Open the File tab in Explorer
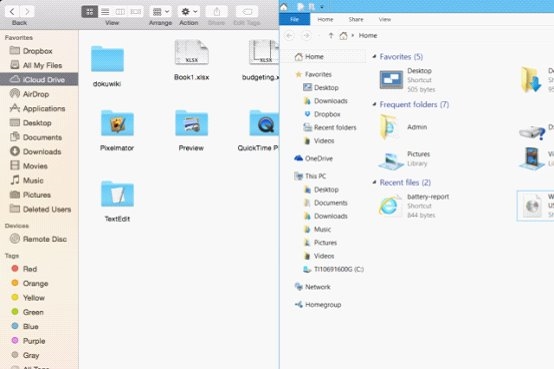The image size is (554, 369). click(x=295, y=19)
